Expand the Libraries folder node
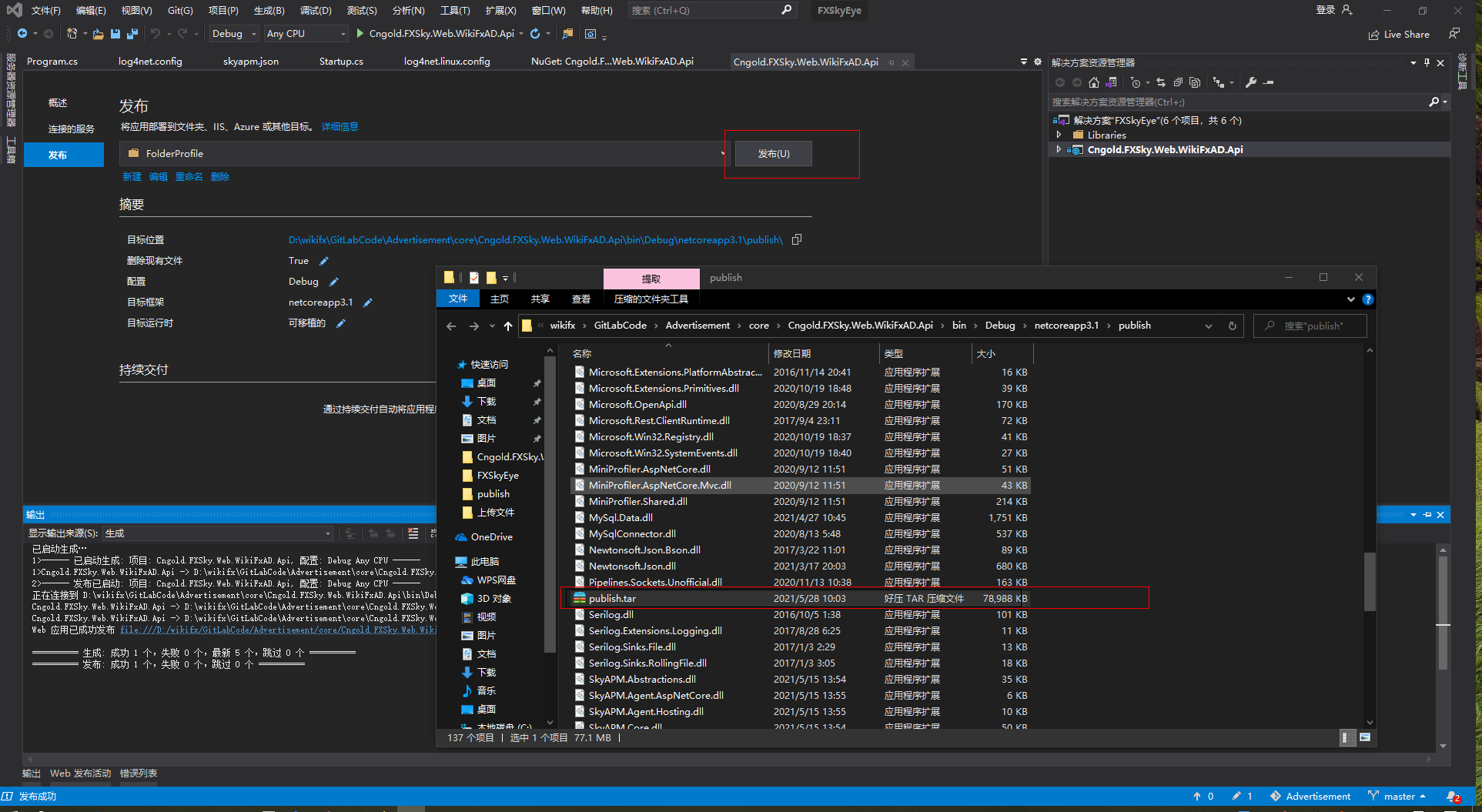1482x812 pixels. (1059, 135)
